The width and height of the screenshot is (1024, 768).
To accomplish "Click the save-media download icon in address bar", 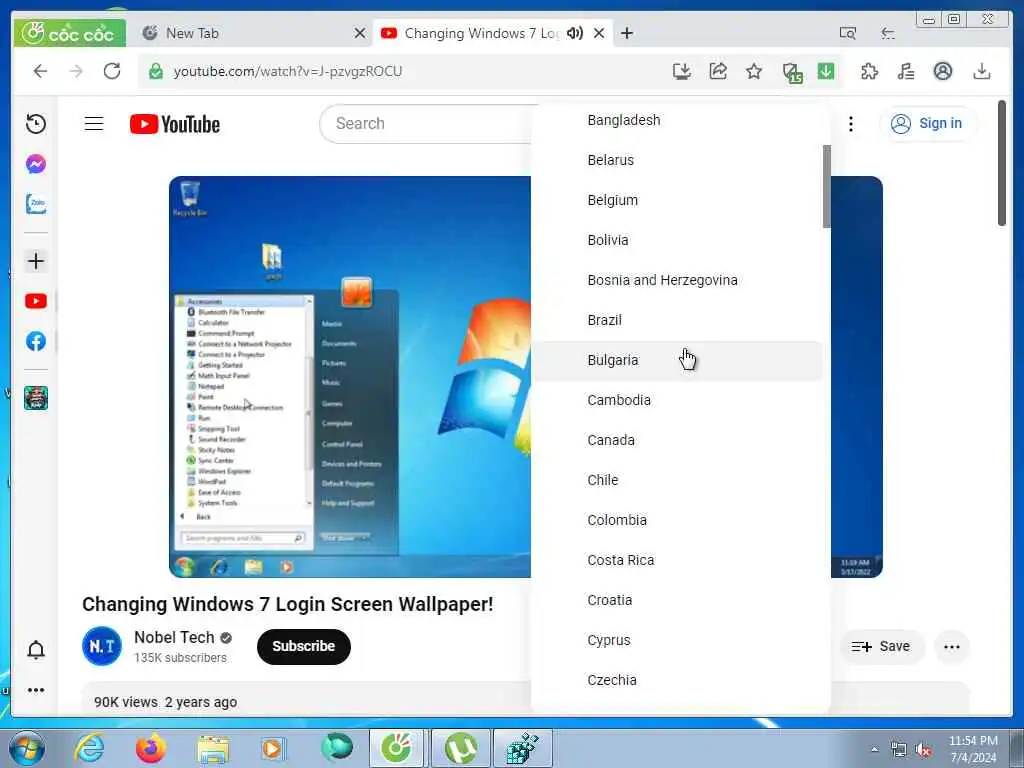I will tap(682, 71).
